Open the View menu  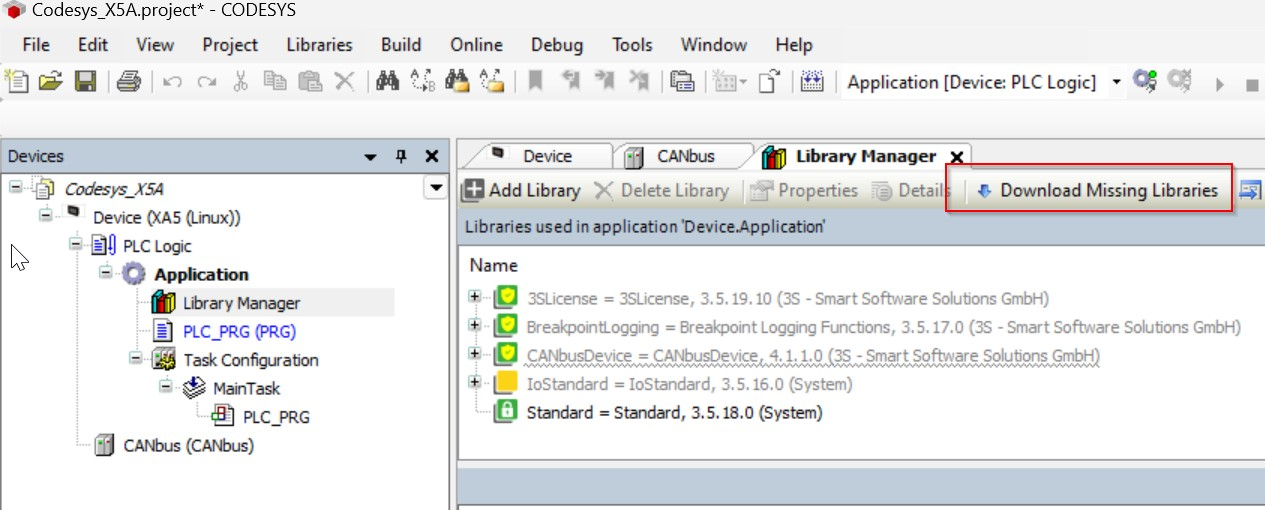155,45
